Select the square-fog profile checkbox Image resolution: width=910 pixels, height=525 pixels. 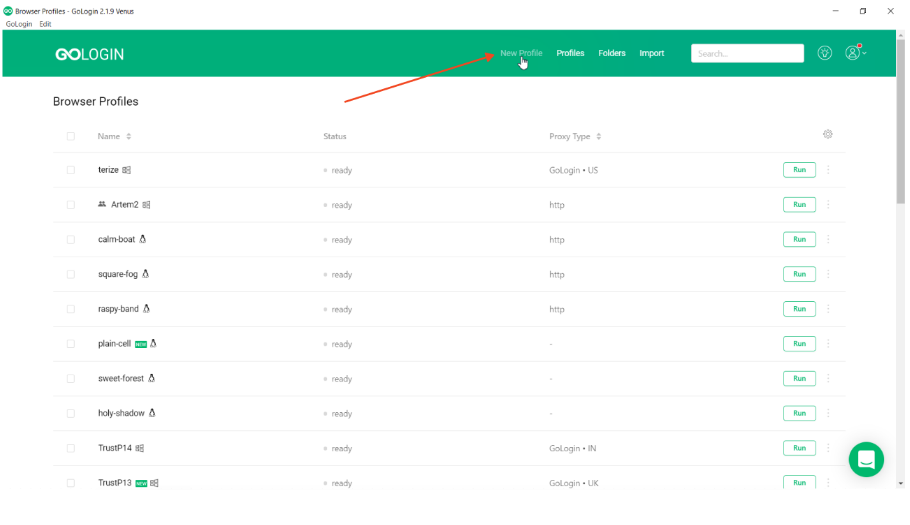coord(71,274)
